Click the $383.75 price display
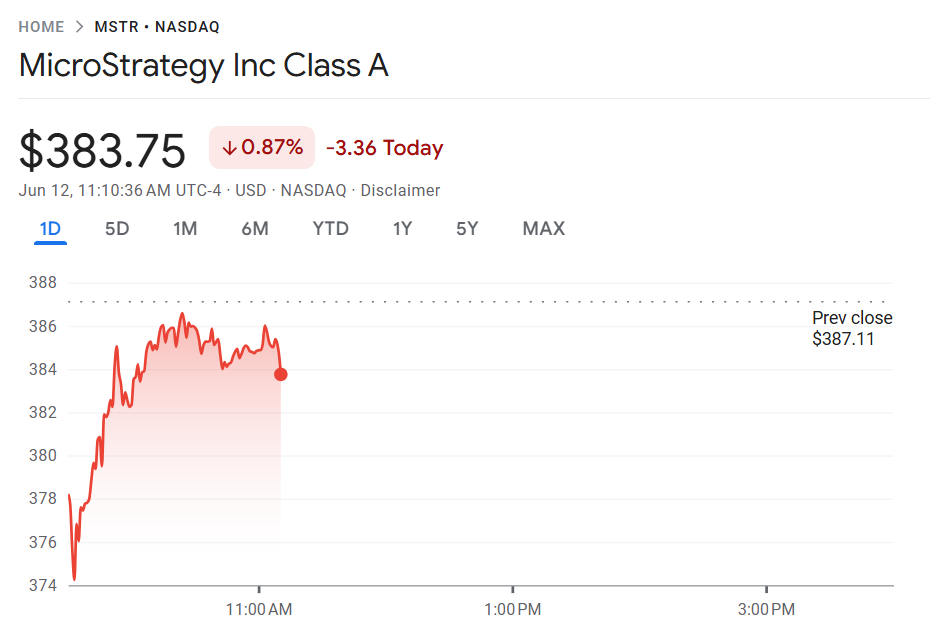The height and width of the screenshot is (636, 930). click(x=101, y=150)
